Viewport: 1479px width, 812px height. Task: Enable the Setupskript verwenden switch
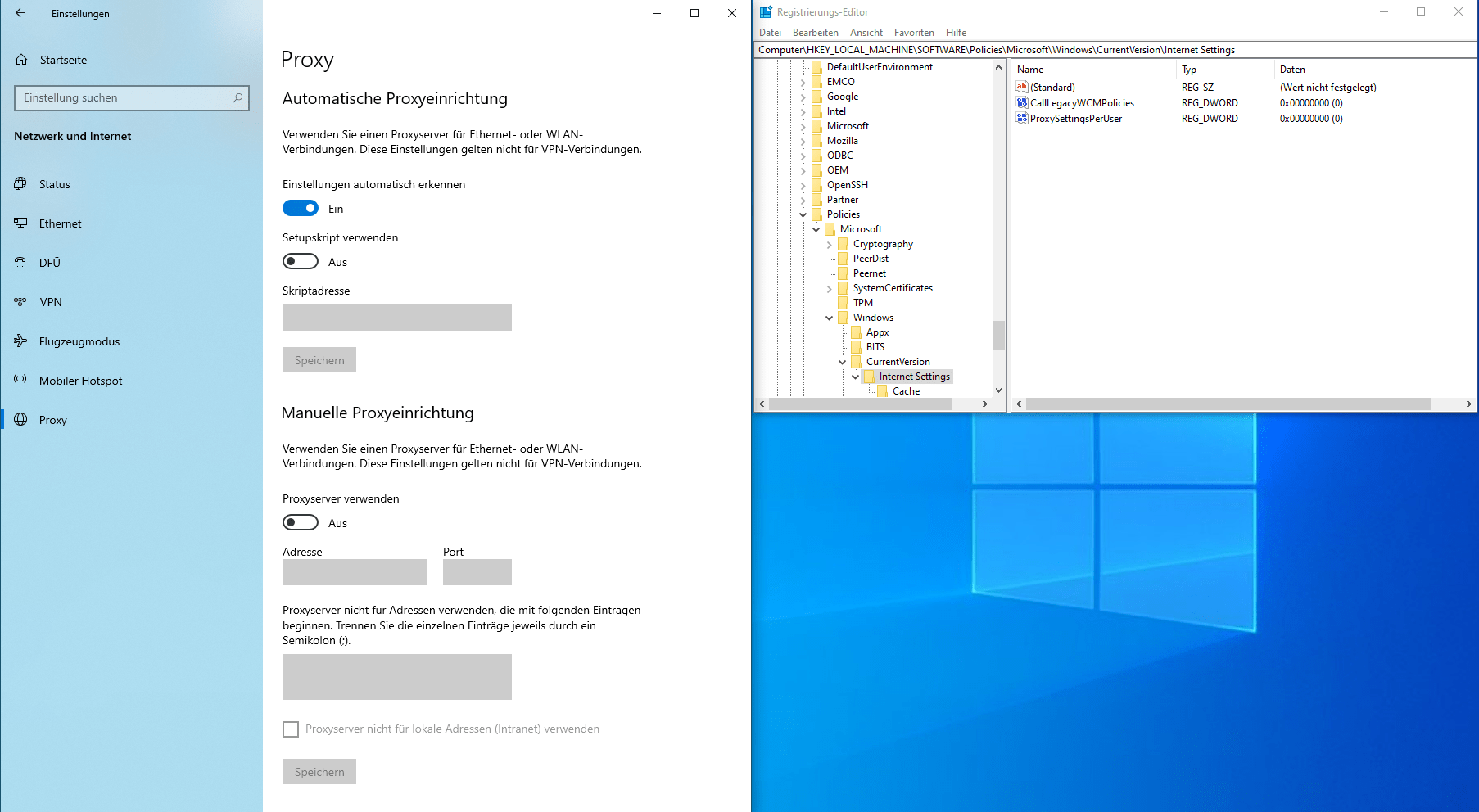click(301, 262)
